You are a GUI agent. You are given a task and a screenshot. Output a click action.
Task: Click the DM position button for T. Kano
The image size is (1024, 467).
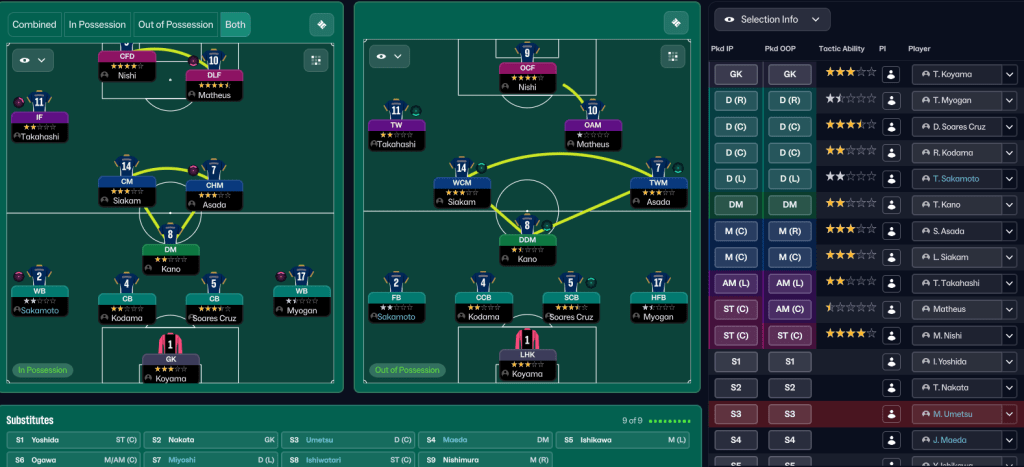736,204
